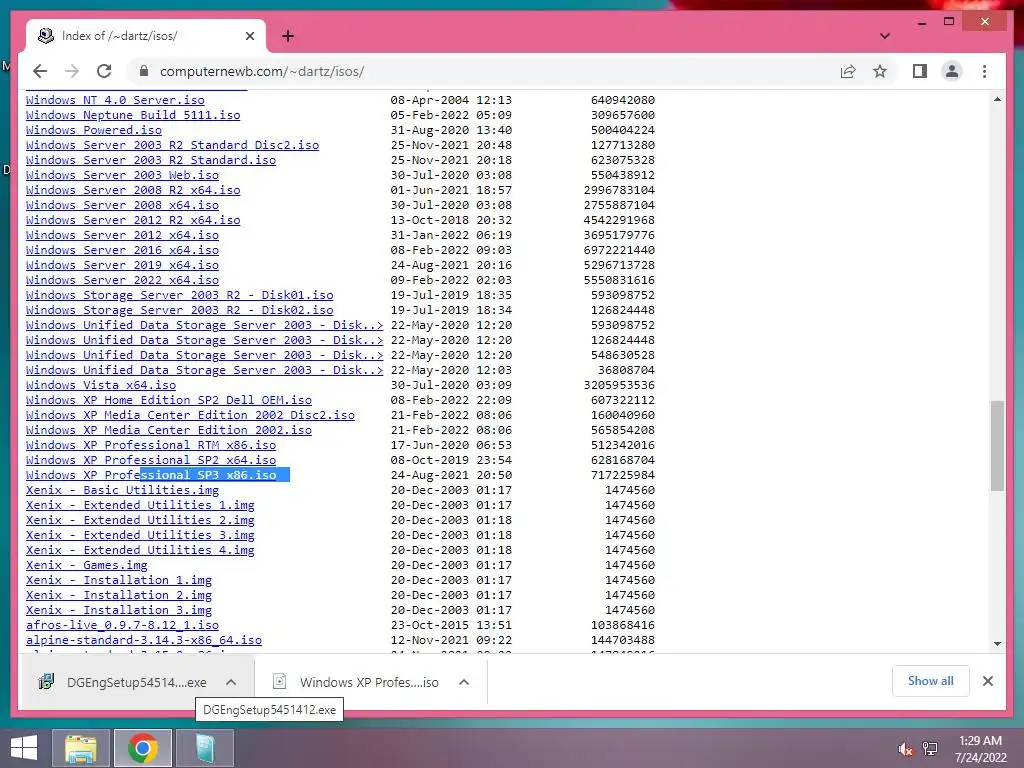Image resolution: width=1024 pixels, height=768 pixels.
Task: Download Windows_Server_2008_R2_x64.iso
Action: pyautogui.click(x=133, y=190)
